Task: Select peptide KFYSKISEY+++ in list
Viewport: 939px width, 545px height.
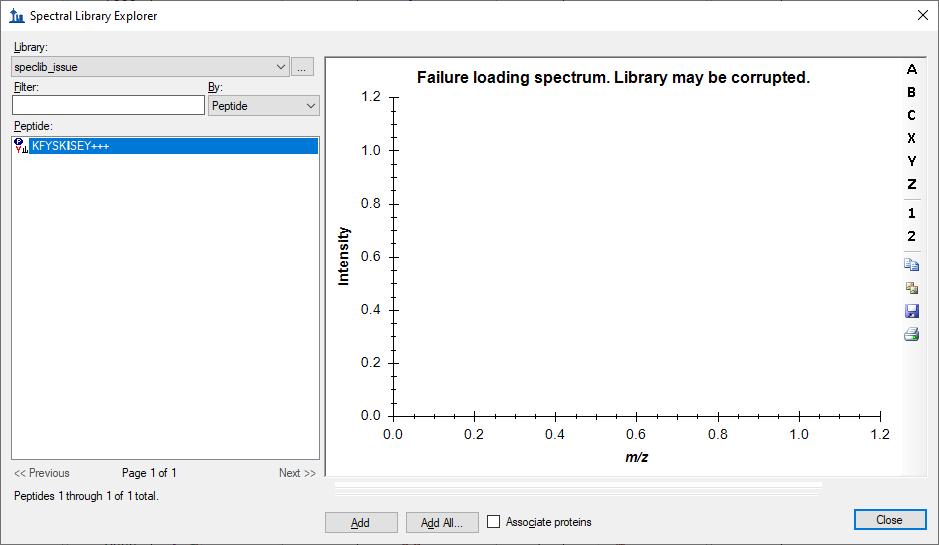Action: [70, 146]
